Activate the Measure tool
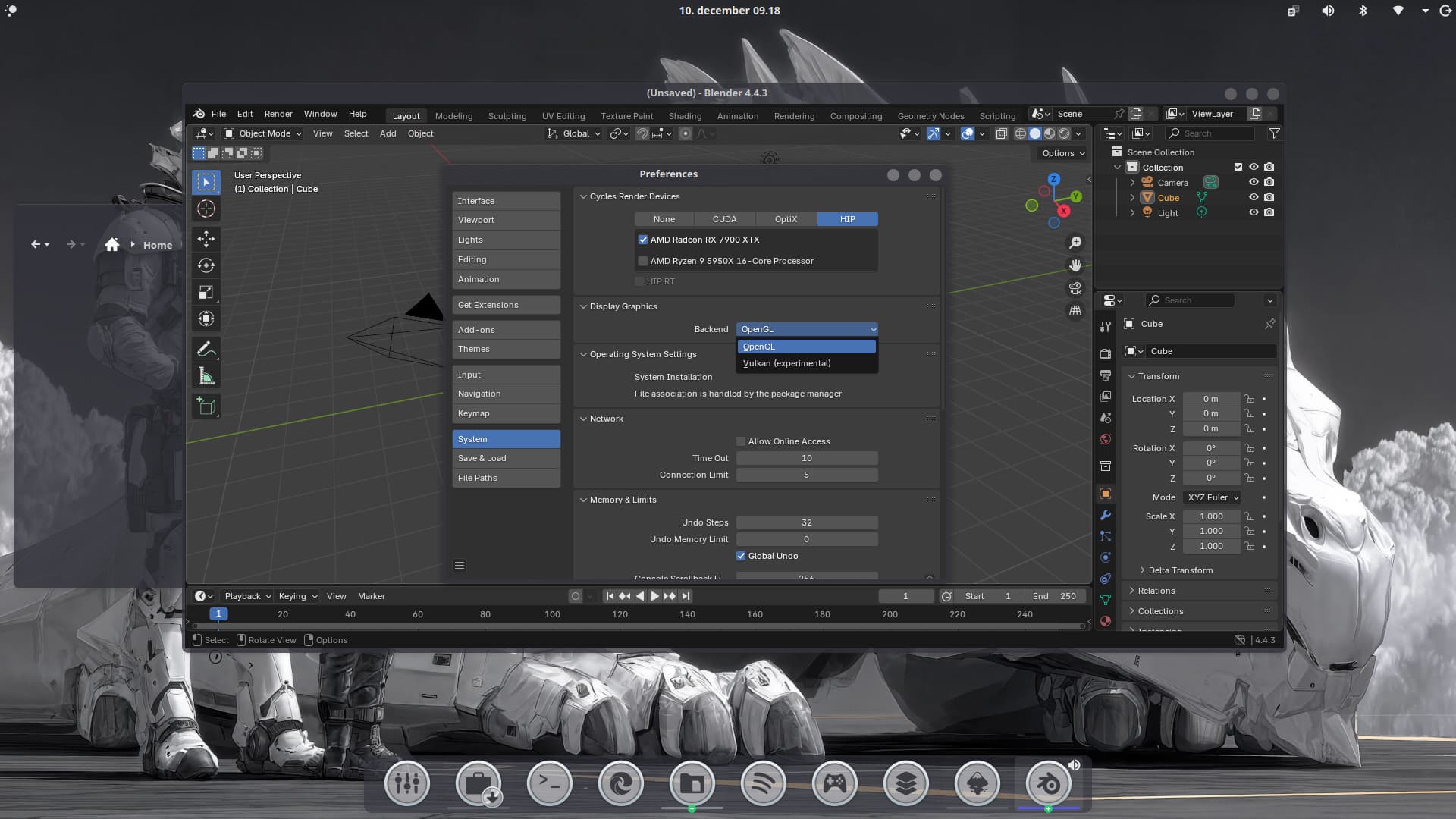This screenshot has width=1456, height=819. tap(206, 376)
